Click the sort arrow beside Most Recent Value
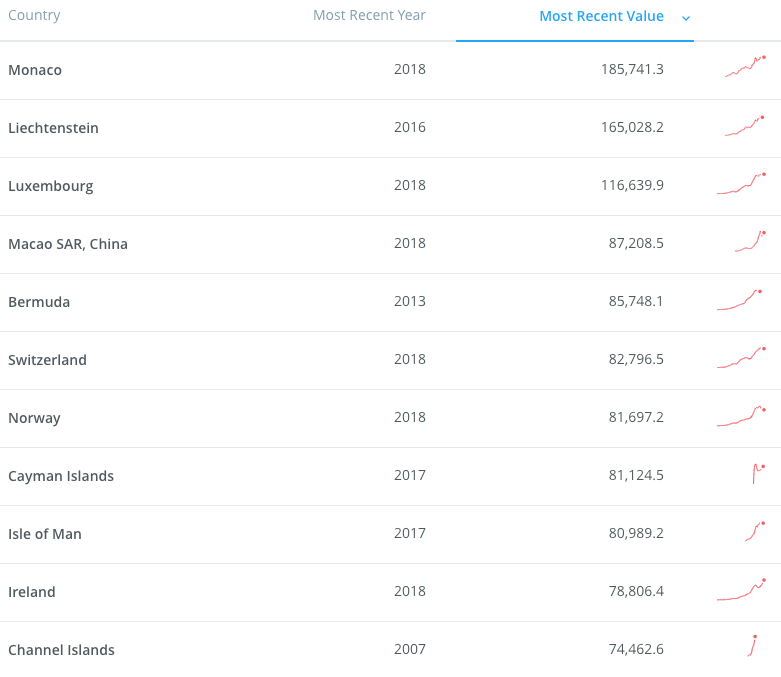Screen dimensions: 781x677 [x=686, y=17]
